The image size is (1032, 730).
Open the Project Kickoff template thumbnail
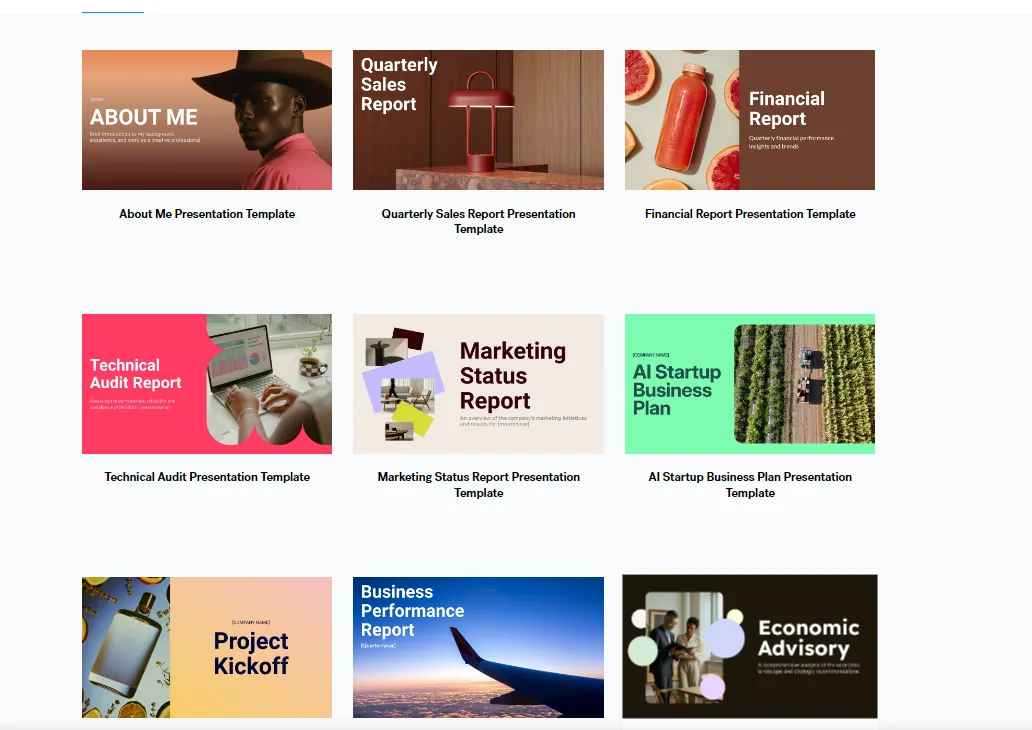tap(207, 647)
